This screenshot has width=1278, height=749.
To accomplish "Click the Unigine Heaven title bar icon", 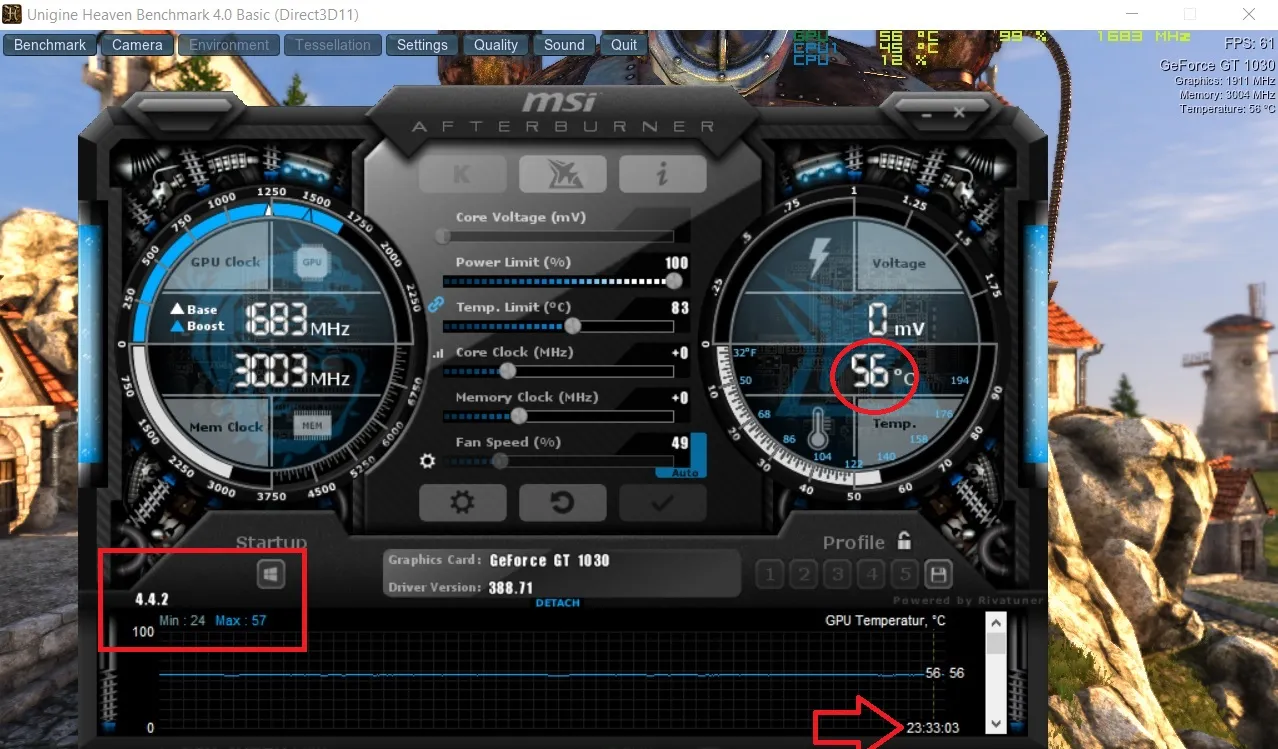I will [x=12, y=14].
